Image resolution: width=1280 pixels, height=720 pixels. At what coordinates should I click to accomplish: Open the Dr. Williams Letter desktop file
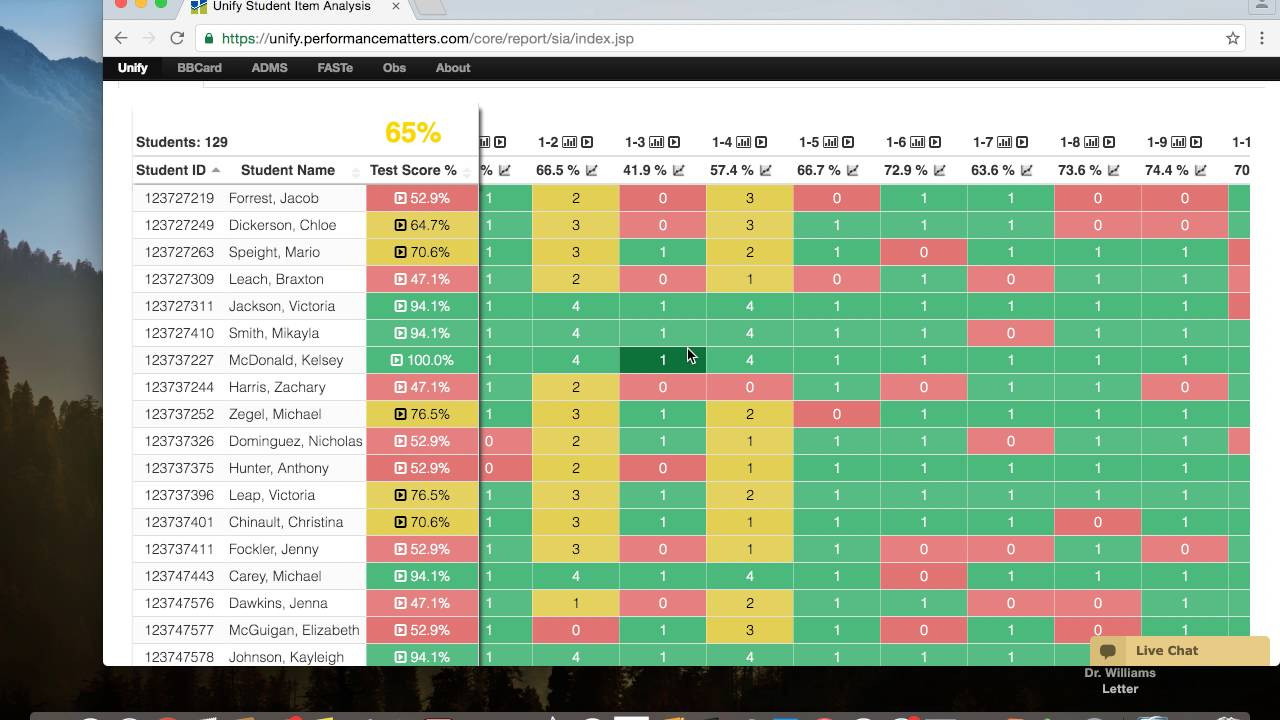tap(1120, 680)
